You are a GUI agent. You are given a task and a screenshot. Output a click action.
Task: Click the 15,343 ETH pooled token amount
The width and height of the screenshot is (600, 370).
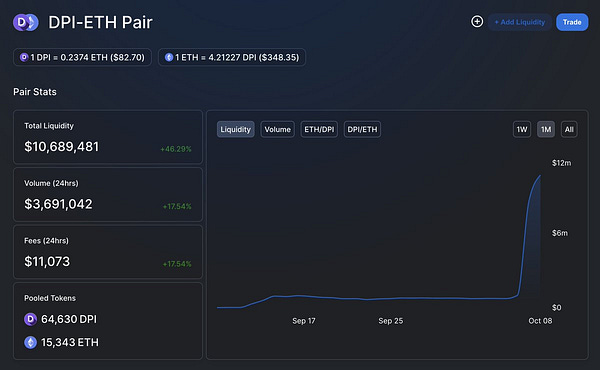pyautogui.click(x=70, y=342)
